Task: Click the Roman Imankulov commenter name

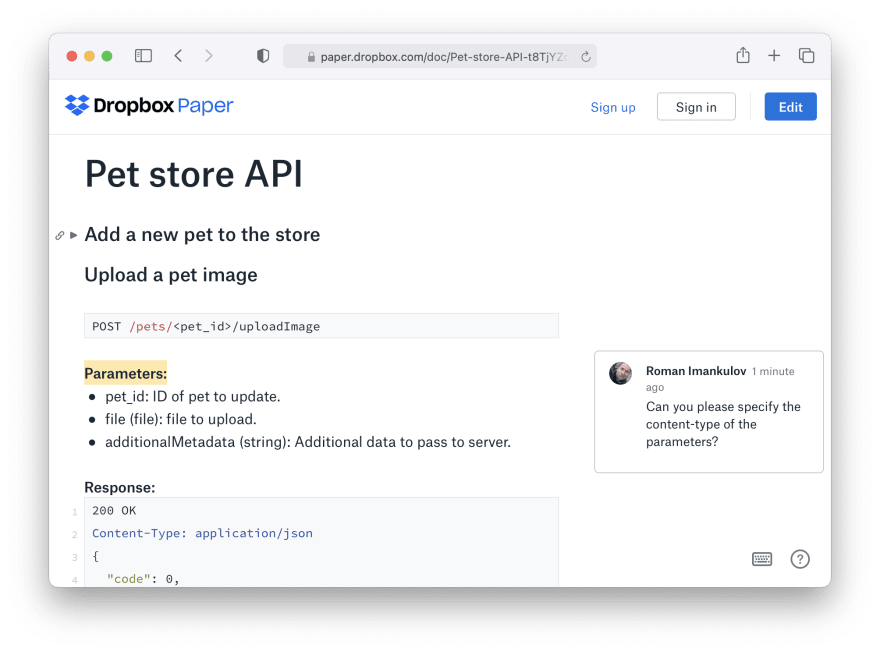Action: coord(696,371)
